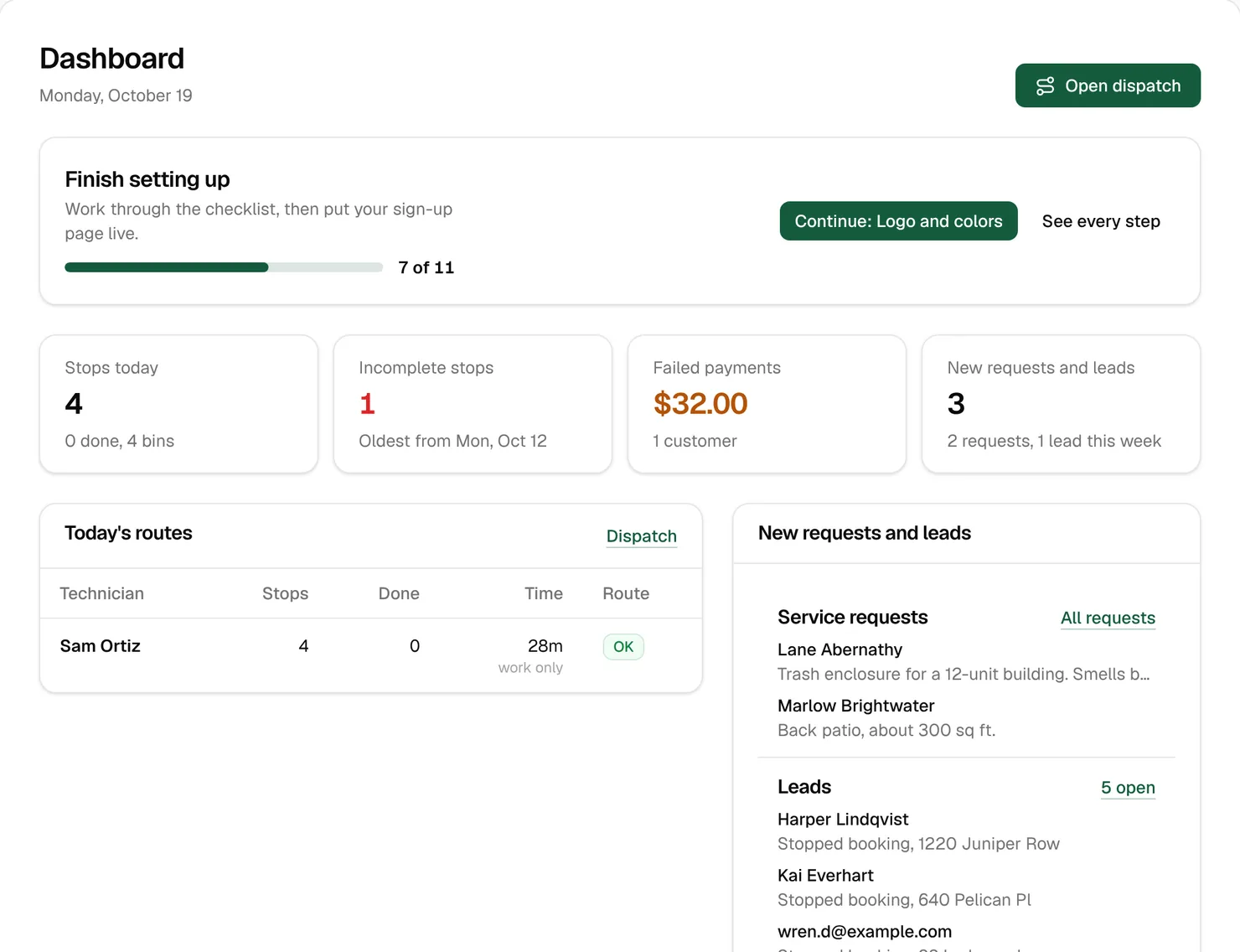Click the setup checklist progress bar

point(224,267)
